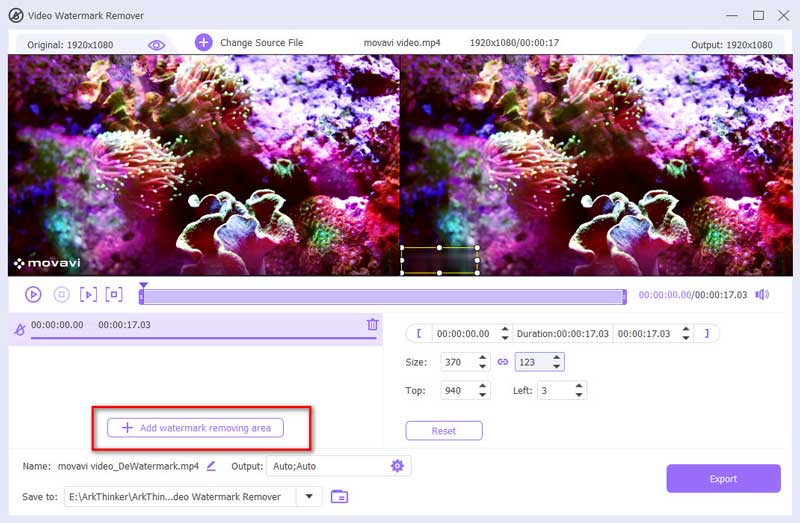Decrease the start time value

(x=505, y=338)
